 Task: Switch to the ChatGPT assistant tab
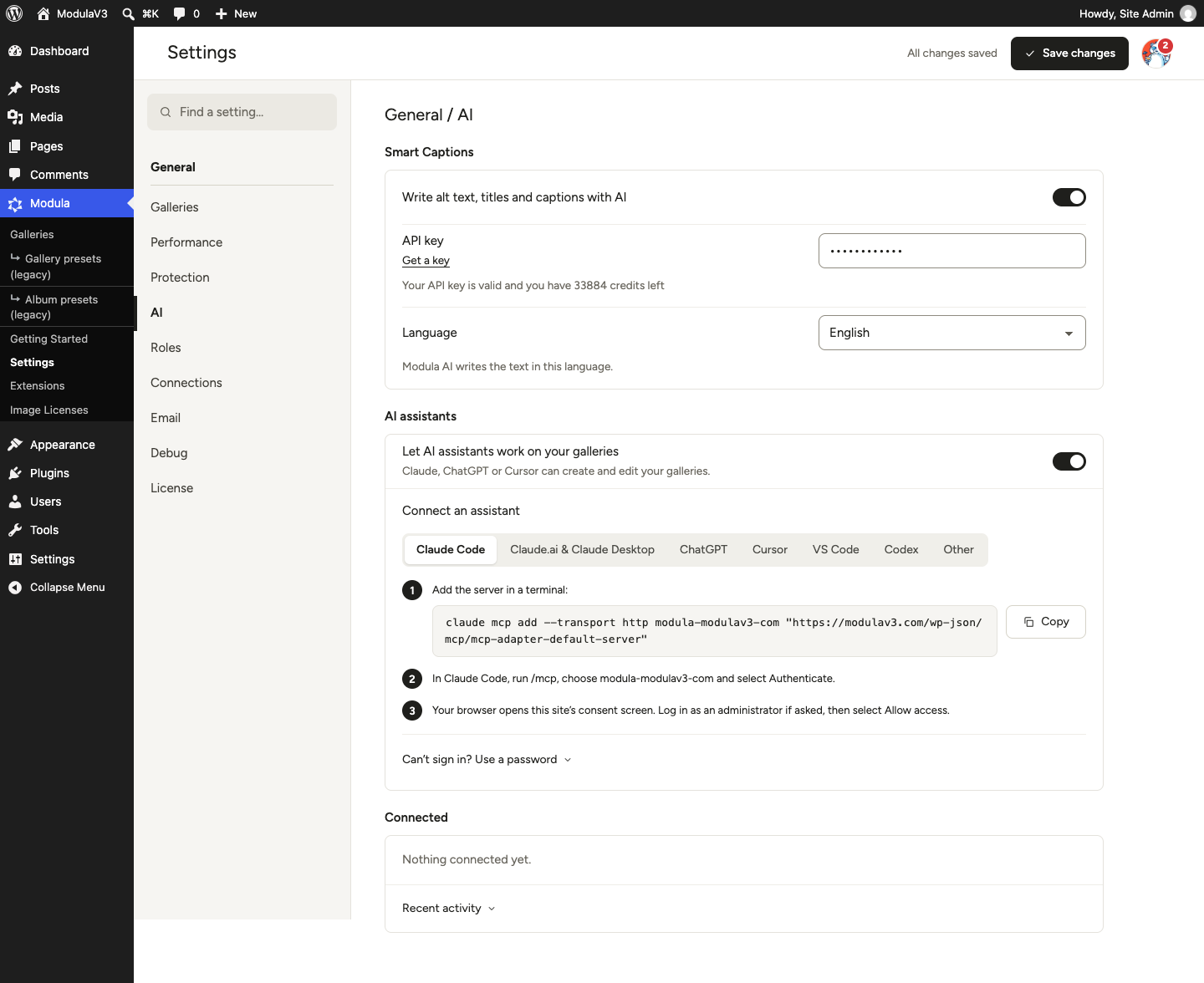pyautogui.click(x=703, y=549)
